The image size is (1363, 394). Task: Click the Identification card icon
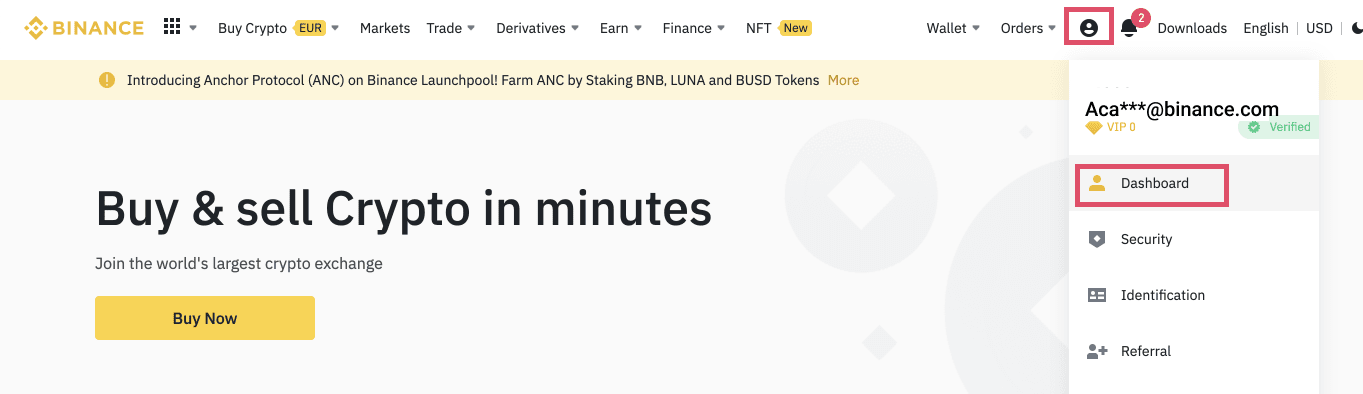(1097, 295)
